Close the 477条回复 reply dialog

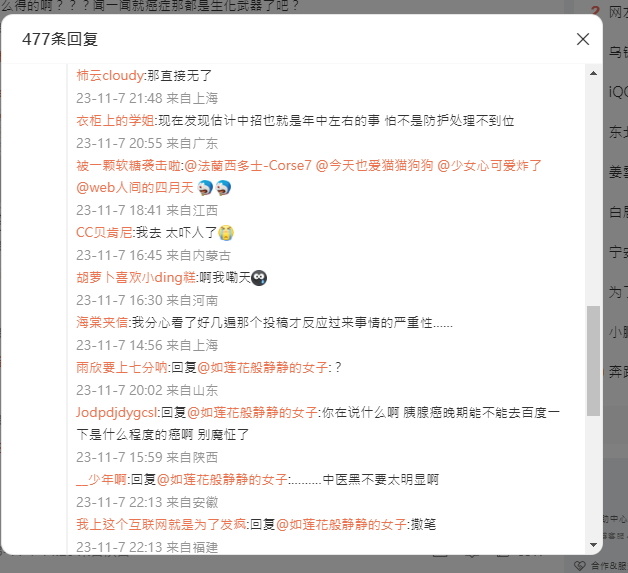pos(583,39)
